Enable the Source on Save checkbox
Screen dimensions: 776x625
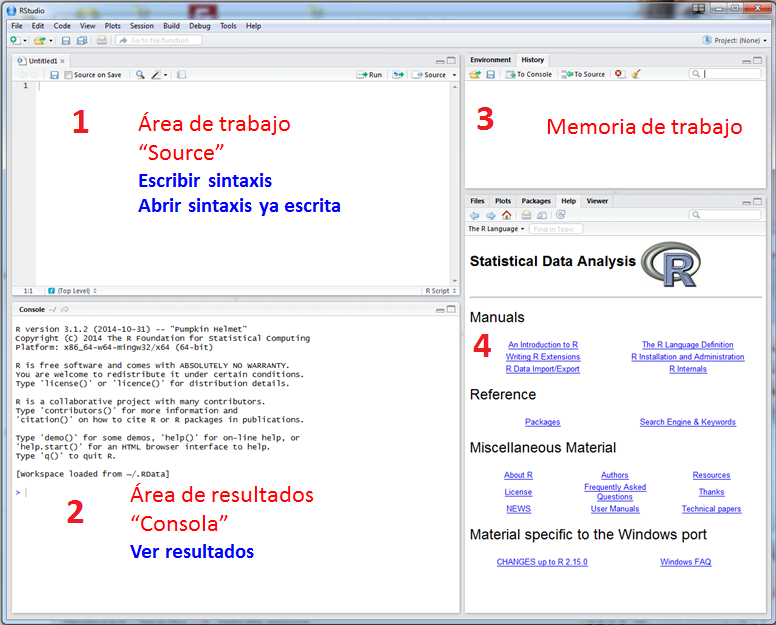[x=68, y=75]
